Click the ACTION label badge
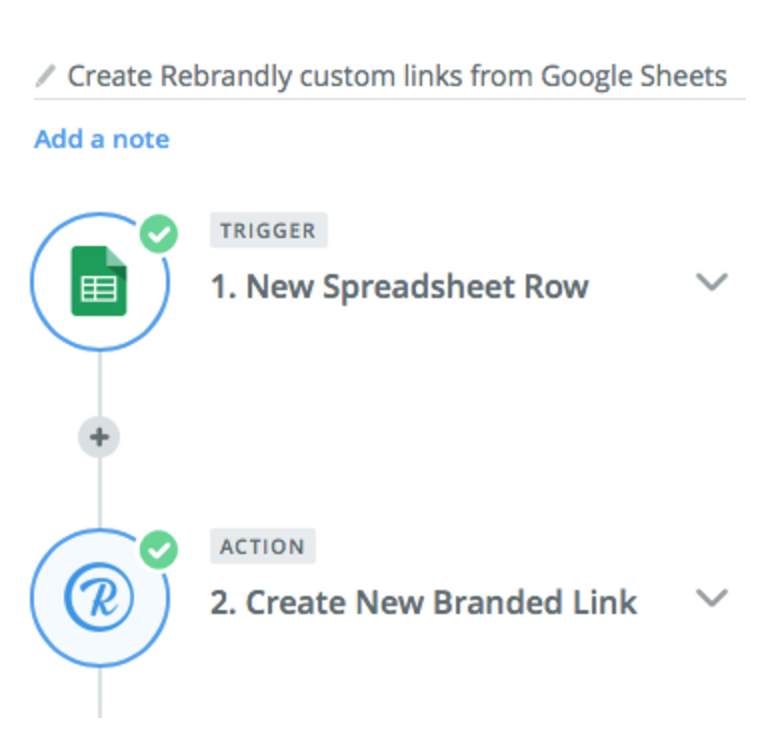The image size is (776, 746). (263, 546)
